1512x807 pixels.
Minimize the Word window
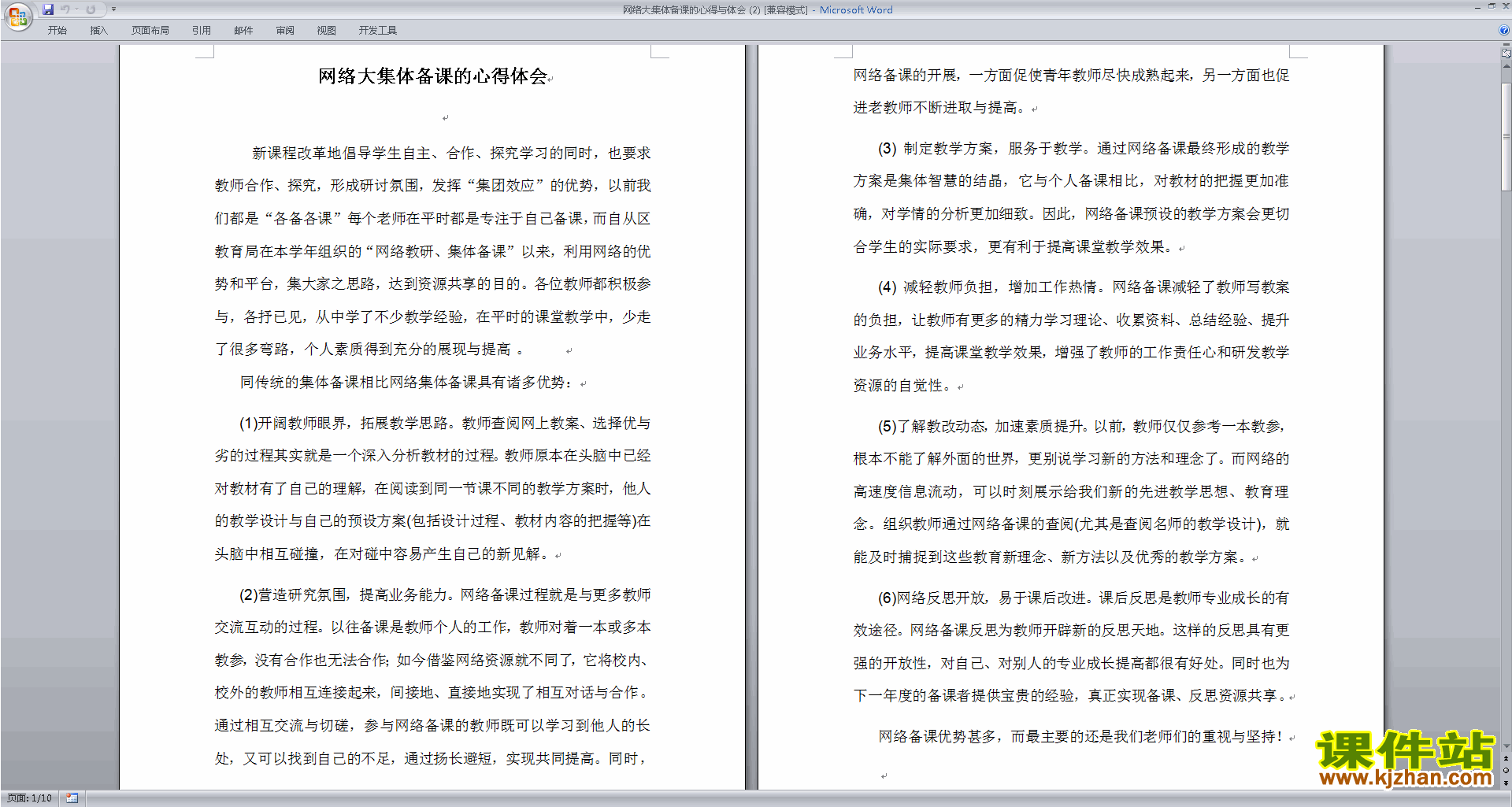[x=1477, y=7]
